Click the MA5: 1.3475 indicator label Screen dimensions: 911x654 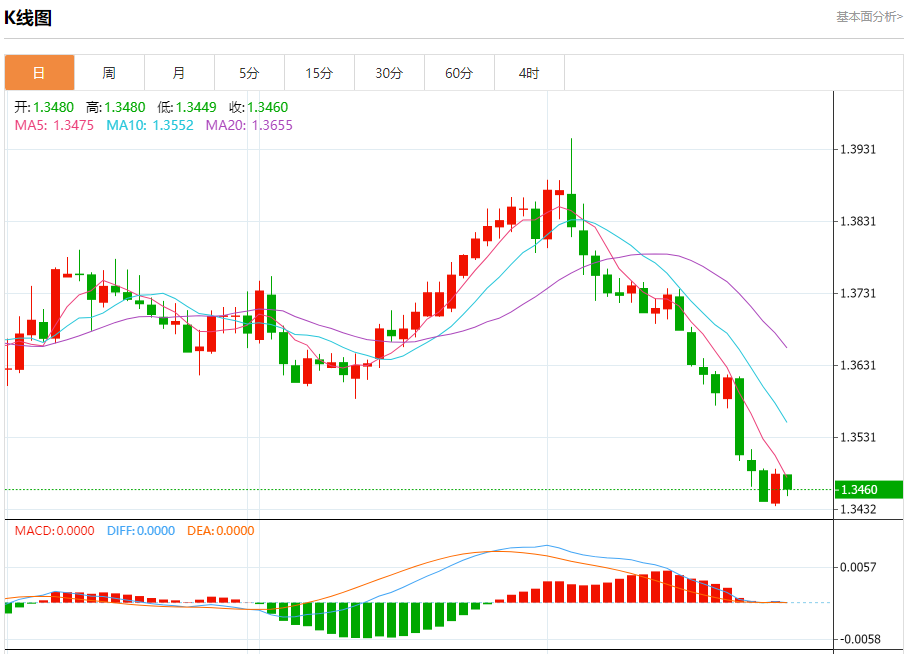tap(54, 125)
